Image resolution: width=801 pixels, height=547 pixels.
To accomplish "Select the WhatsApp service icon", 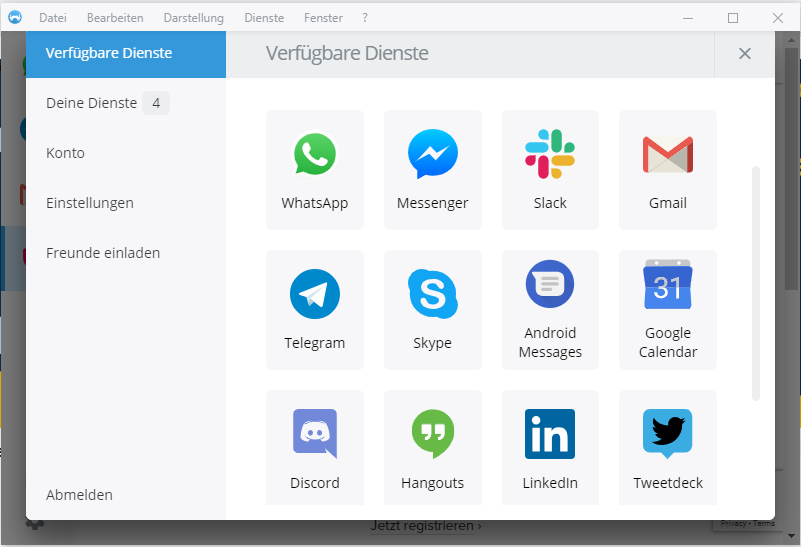I will tap(315, 156).
